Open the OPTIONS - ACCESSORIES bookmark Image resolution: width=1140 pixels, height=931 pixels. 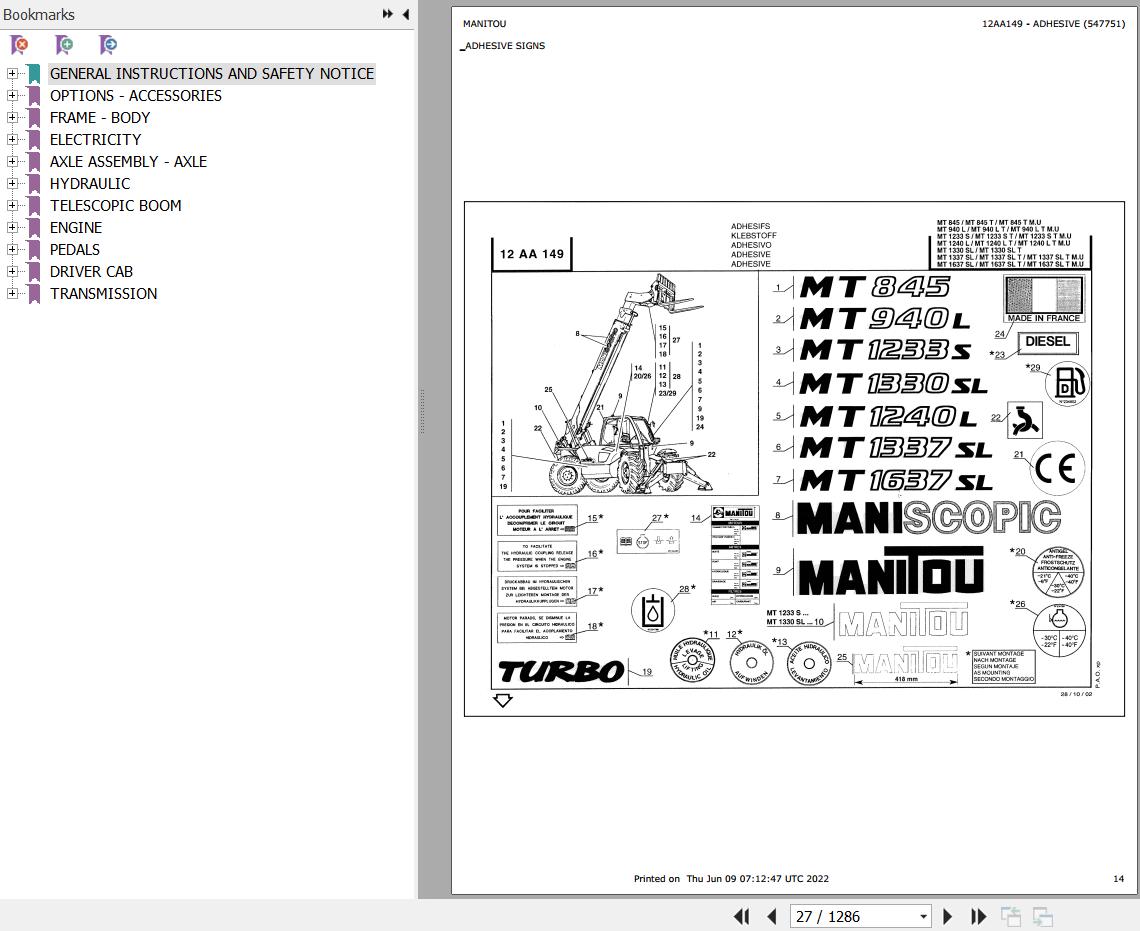[136, 95]
